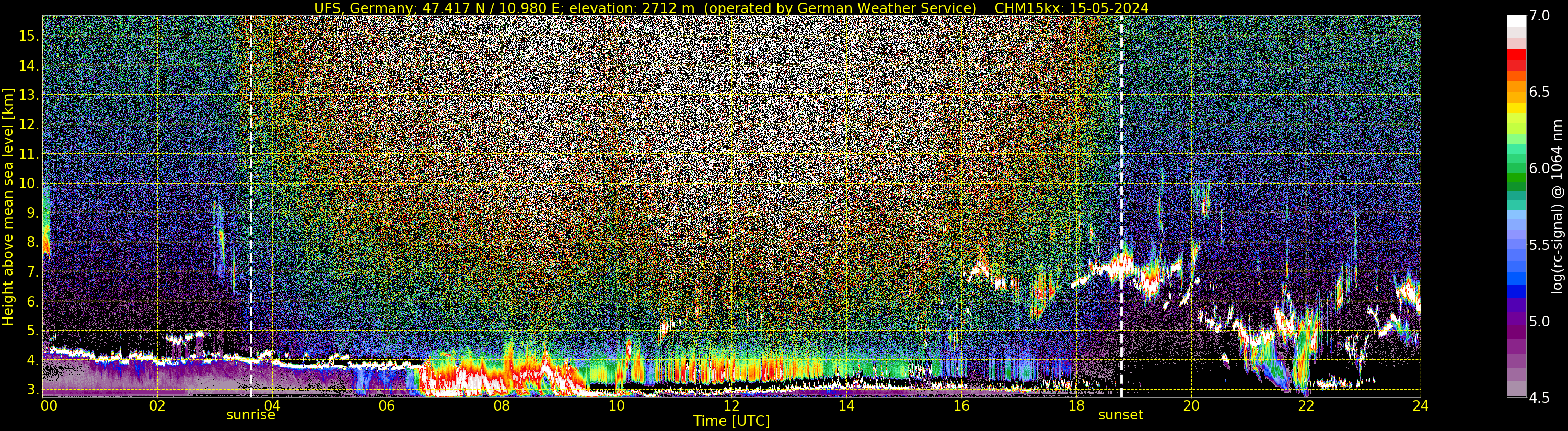Click the y-axis tick label '11.'

[x=29, y=154]
